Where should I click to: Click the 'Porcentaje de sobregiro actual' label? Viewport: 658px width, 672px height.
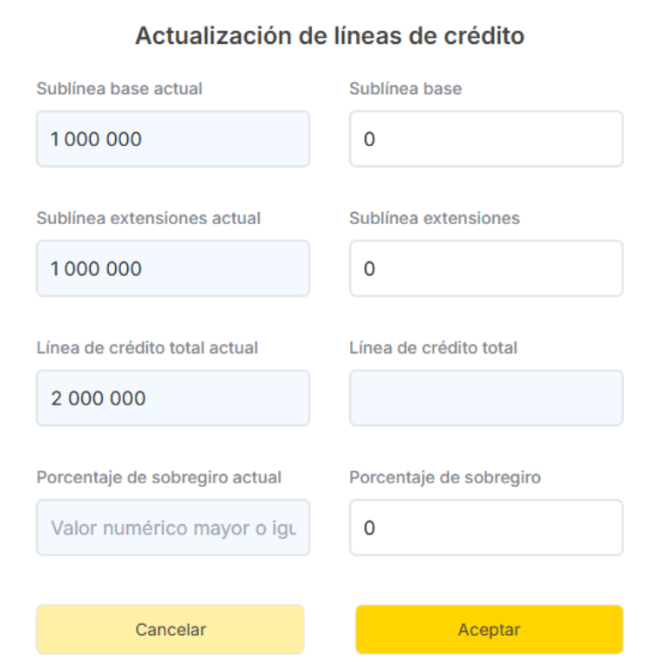coord(159,477)
